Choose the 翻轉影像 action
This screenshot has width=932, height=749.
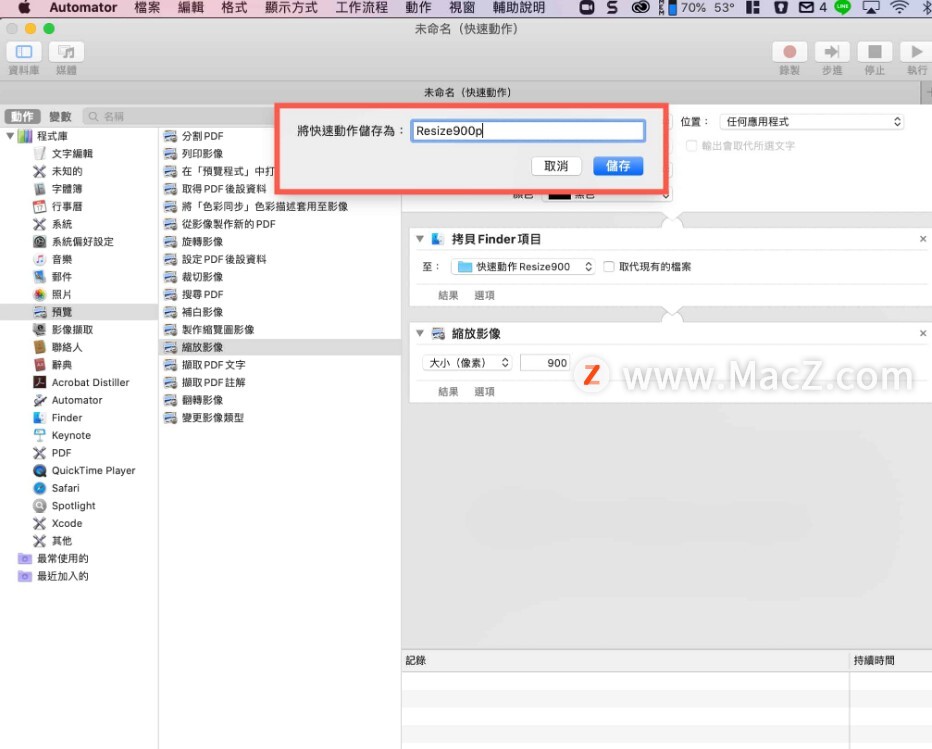pos(202,400)
